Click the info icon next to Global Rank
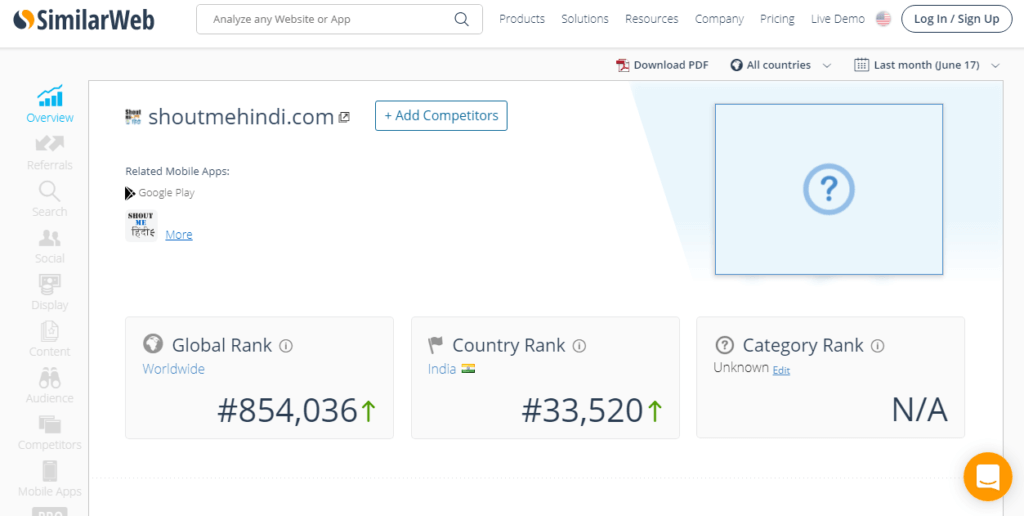 286,346
